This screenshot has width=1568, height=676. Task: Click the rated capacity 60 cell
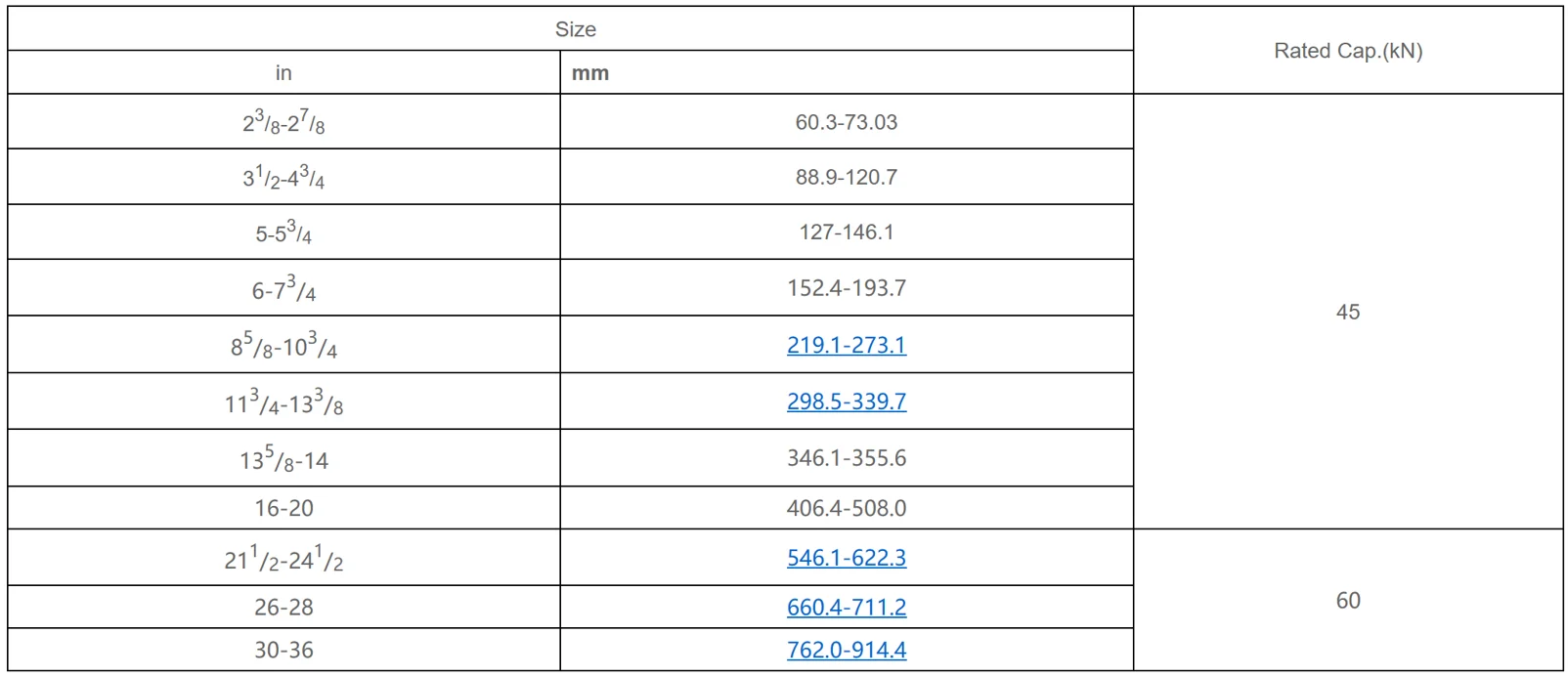point(1347,601)
